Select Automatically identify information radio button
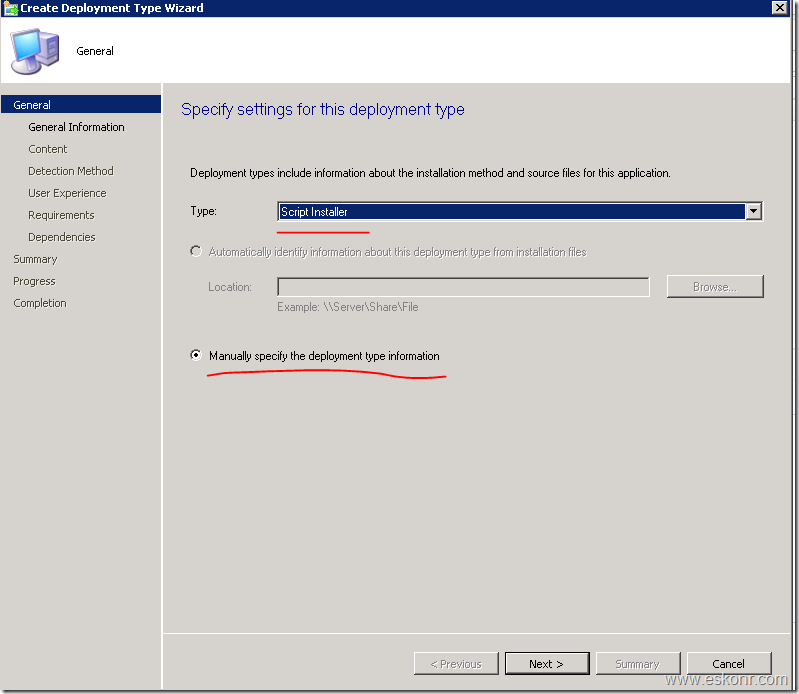799x694 pixels. tap(196, 252)
